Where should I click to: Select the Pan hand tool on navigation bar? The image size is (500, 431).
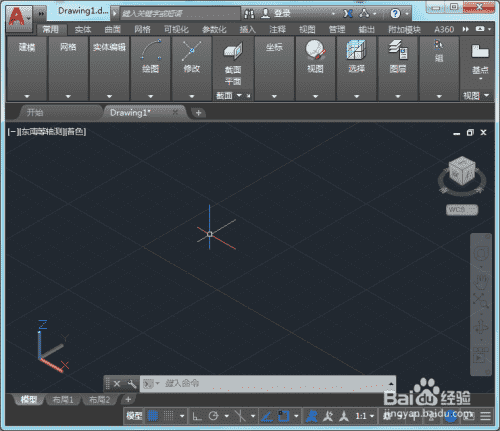(481, 281)
